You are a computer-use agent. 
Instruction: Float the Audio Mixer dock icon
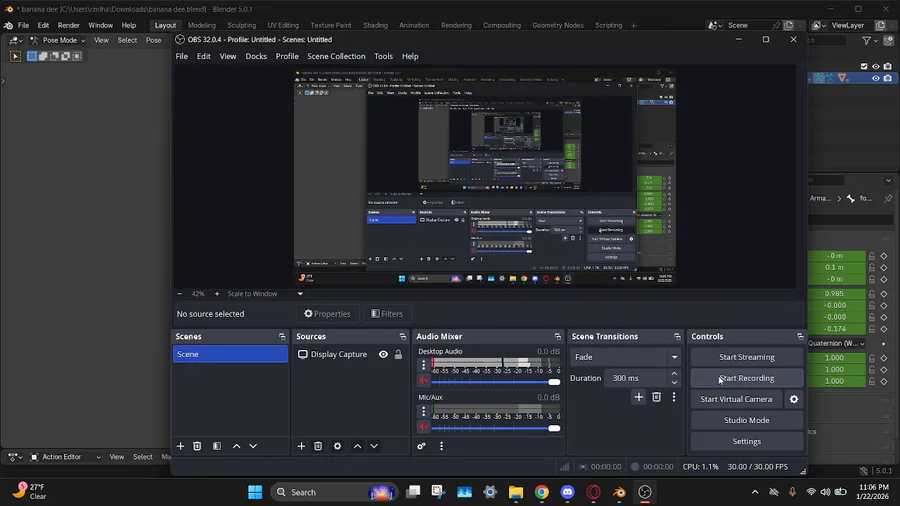(x=557, y=337)
